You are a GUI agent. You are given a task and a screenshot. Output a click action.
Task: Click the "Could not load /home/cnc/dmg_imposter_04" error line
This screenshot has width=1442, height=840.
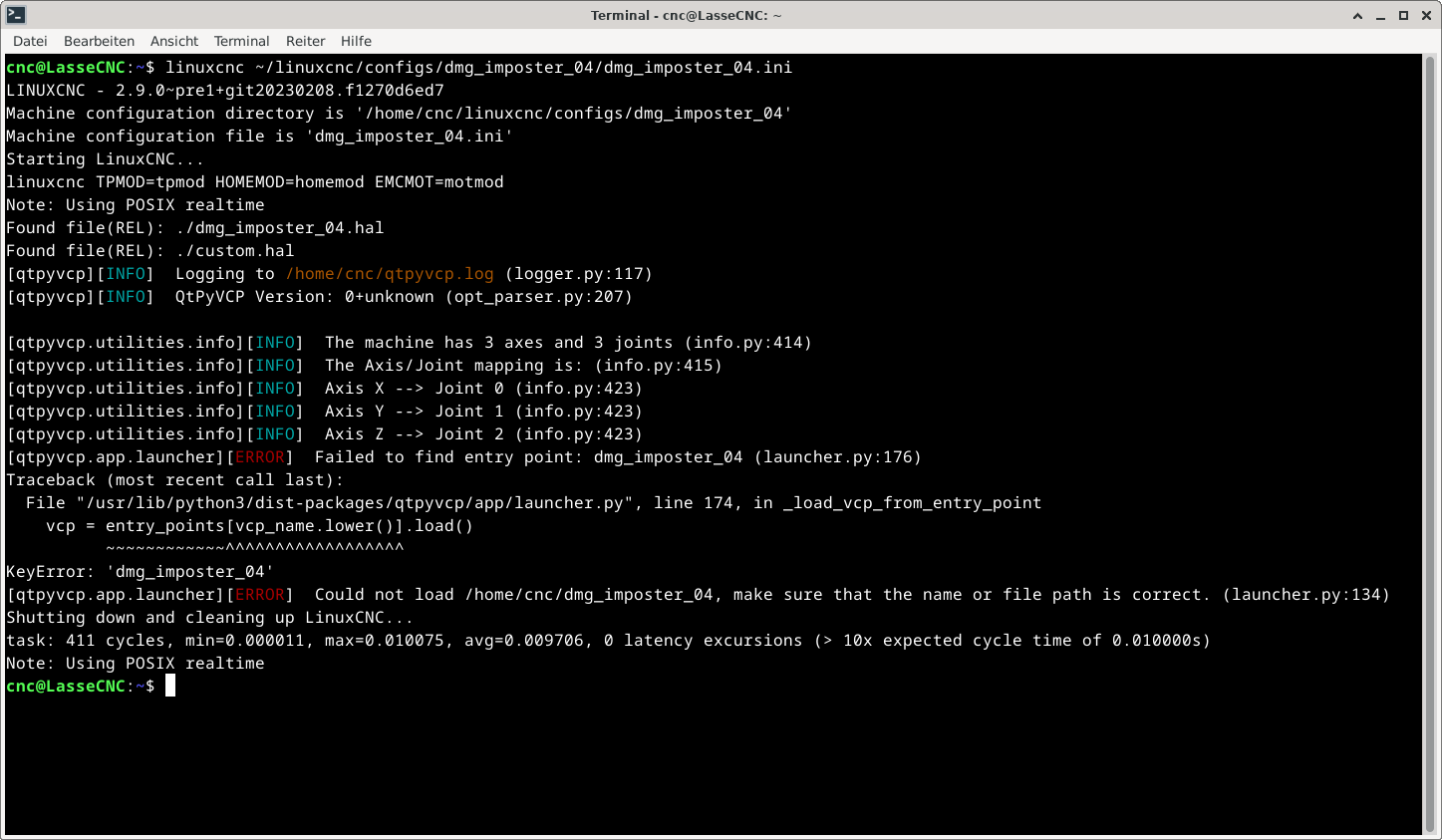(x=699, y=595)
